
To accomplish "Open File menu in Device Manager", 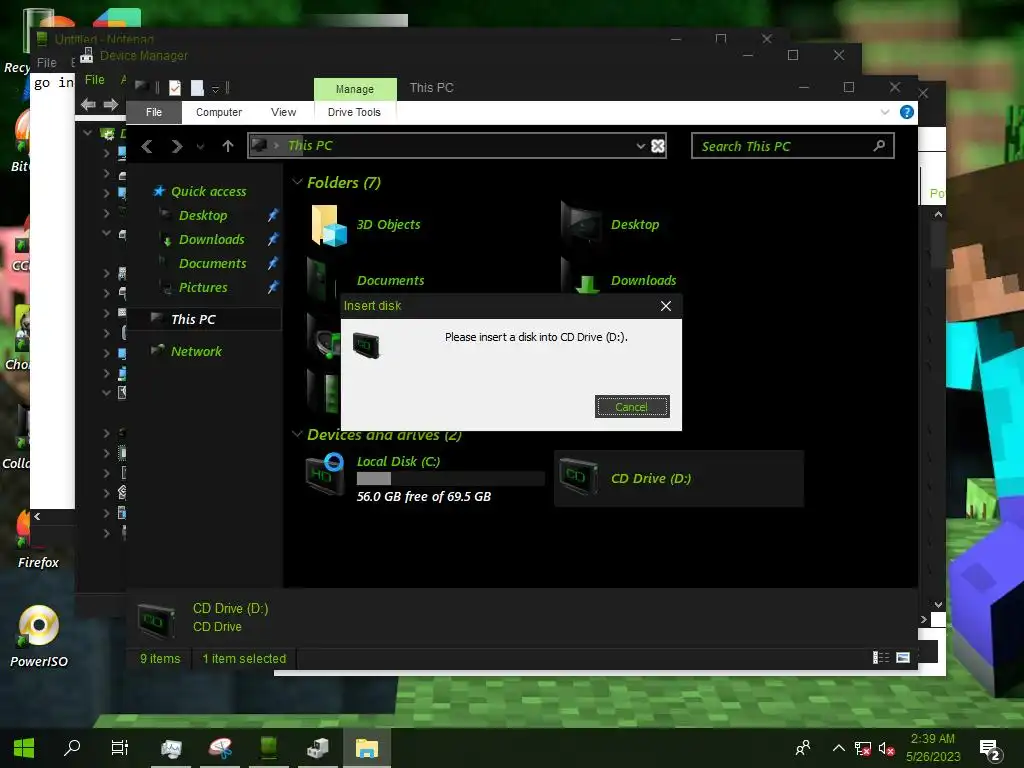I will pyautogui.click(x=95, y=80).
